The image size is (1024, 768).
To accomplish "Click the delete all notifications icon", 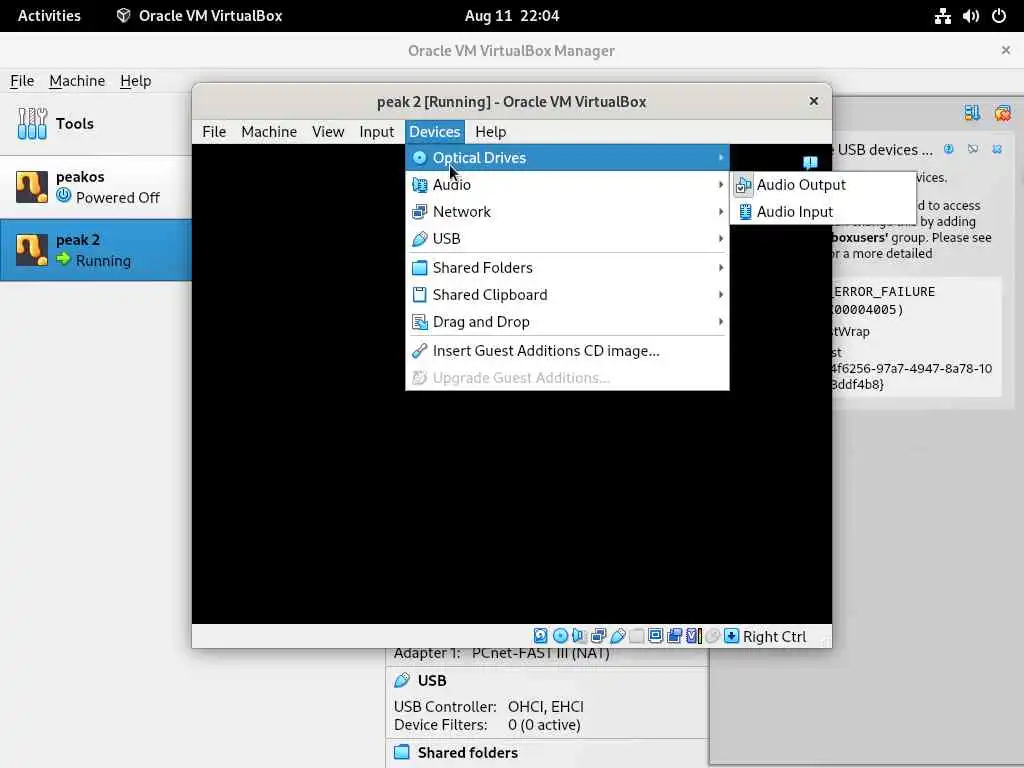I will [1002, 114].
